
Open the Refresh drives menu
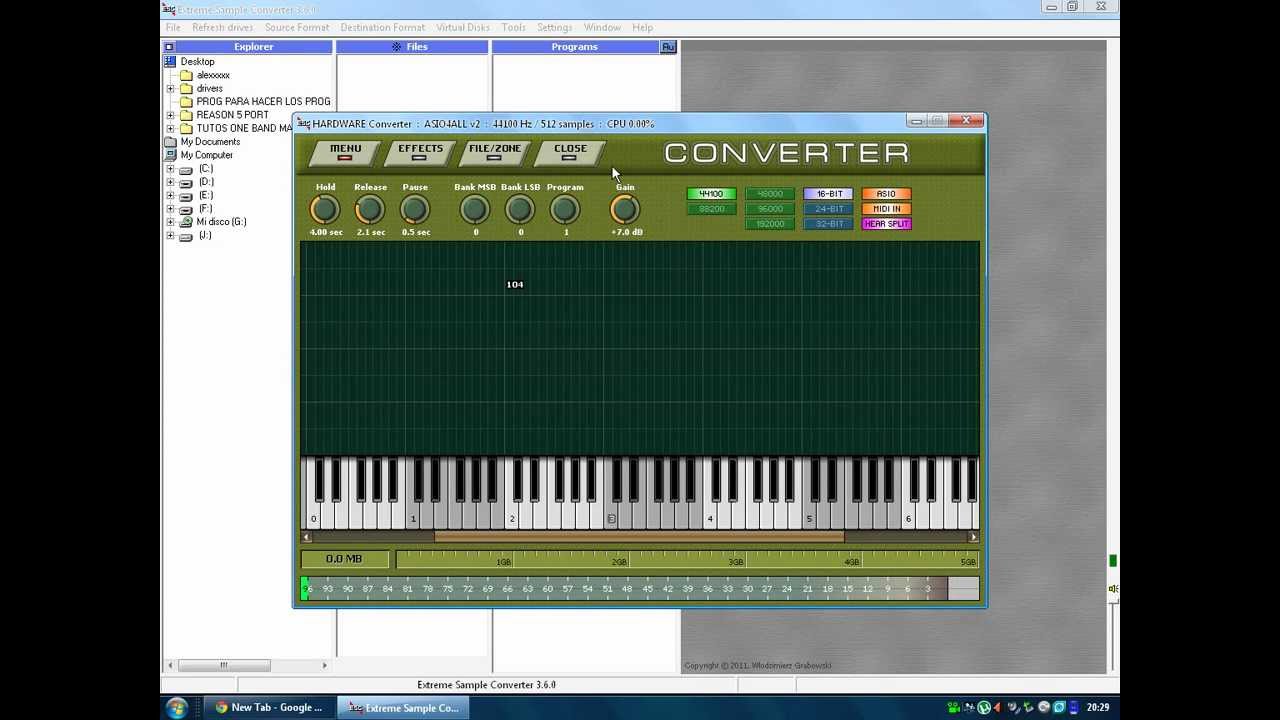[x=222, y=28]
